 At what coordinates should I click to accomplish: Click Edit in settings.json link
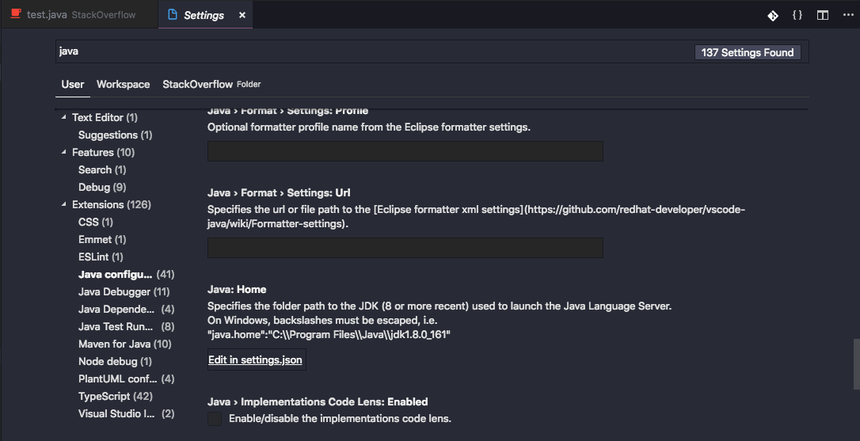(255, 359)
